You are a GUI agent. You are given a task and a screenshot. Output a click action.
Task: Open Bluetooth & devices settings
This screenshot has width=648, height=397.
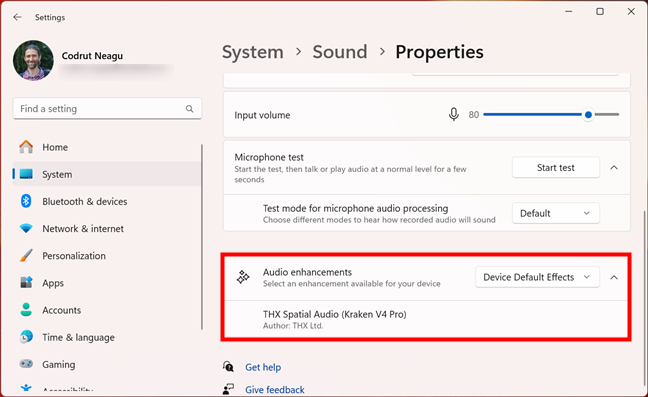click(106, 202)
